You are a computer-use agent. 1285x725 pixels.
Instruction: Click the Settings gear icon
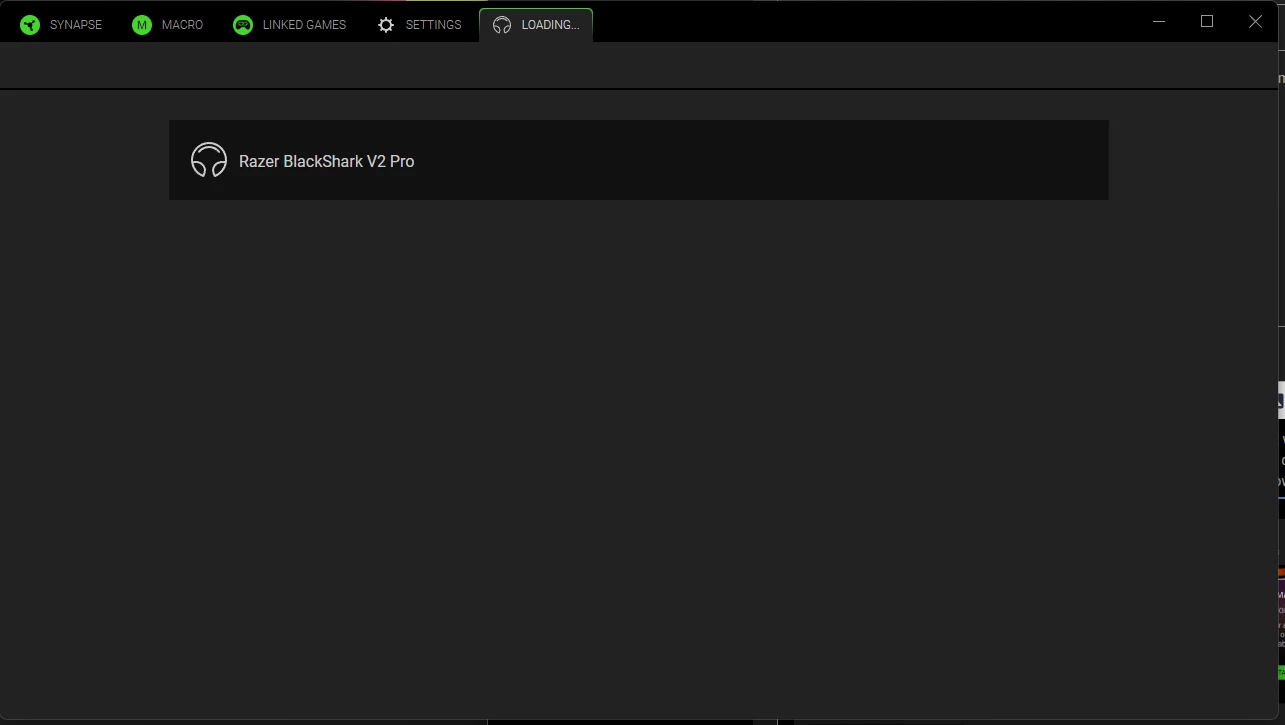386,25
